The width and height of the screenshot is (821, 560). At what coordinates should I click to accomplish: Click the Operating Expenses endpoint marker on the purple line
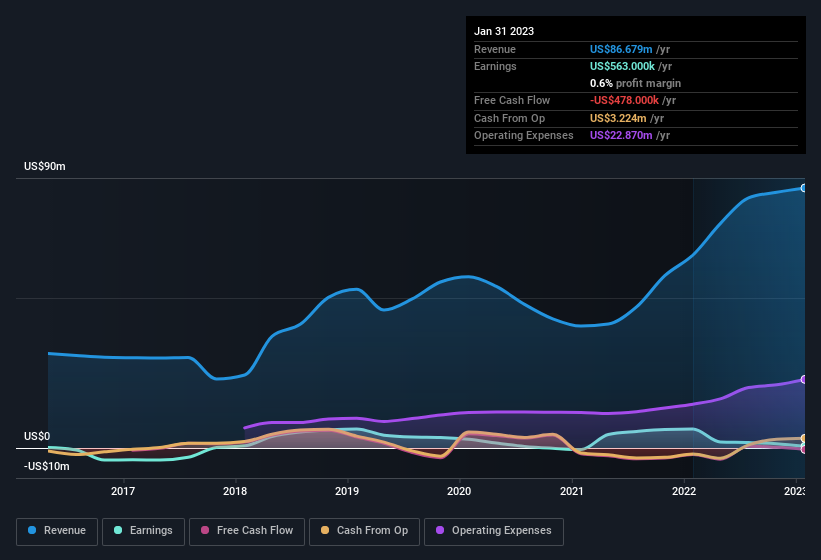(x=804, y=379)
